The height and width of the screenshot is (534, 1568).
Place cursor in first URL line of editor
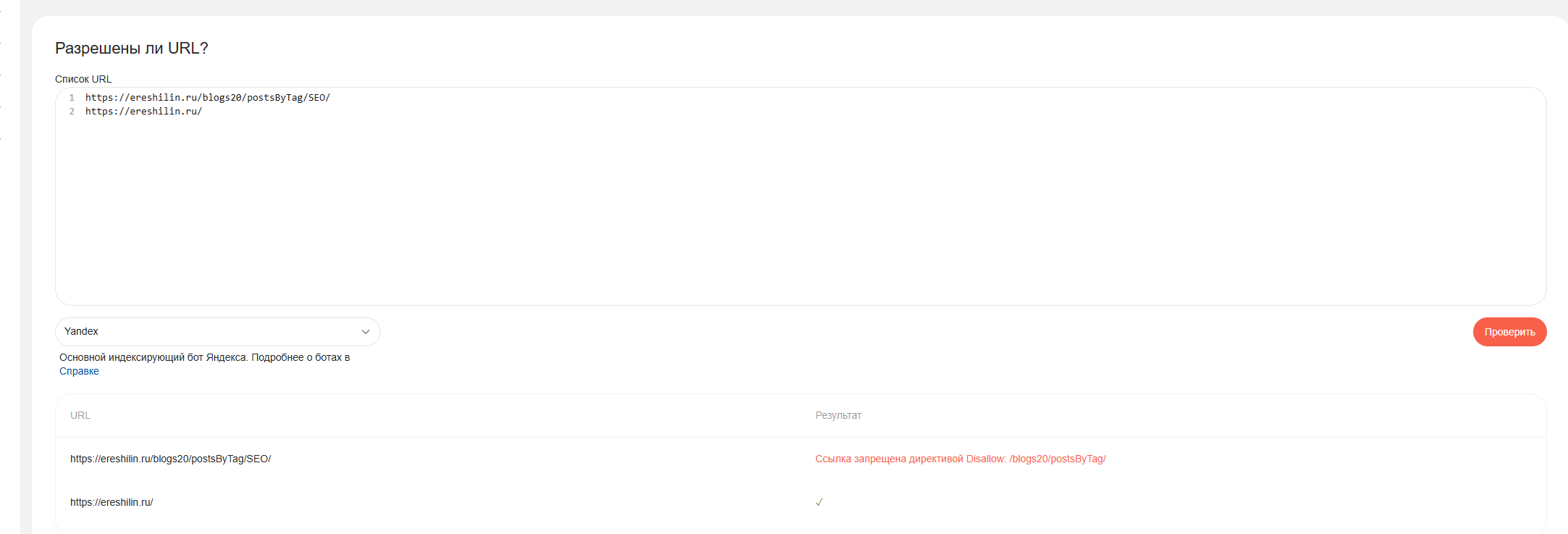[207, 98]
